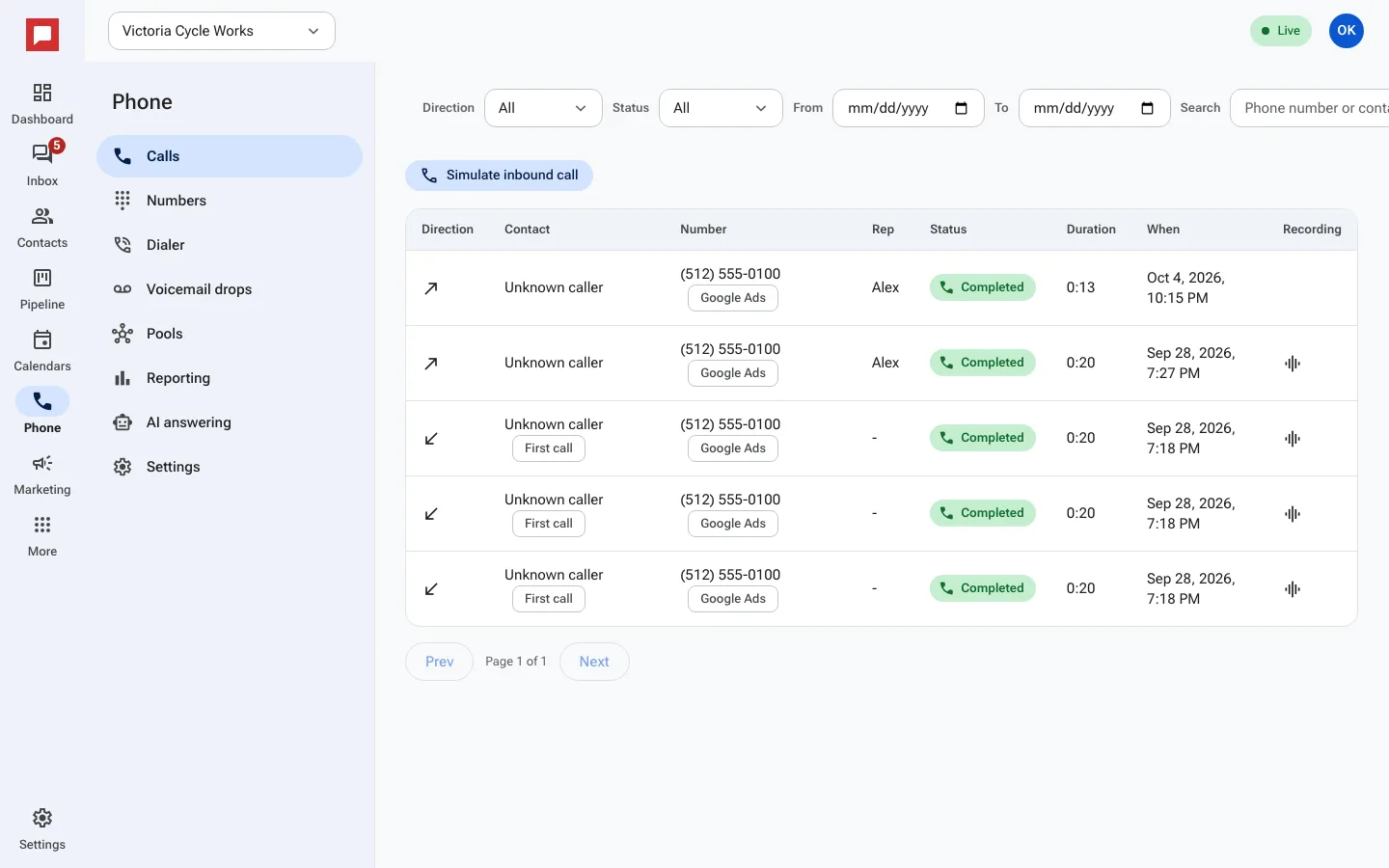The width and height of the screenshot is (1389, 868).
Task: Open Calendars from the left rail
Action: click(x=42, y=351)
